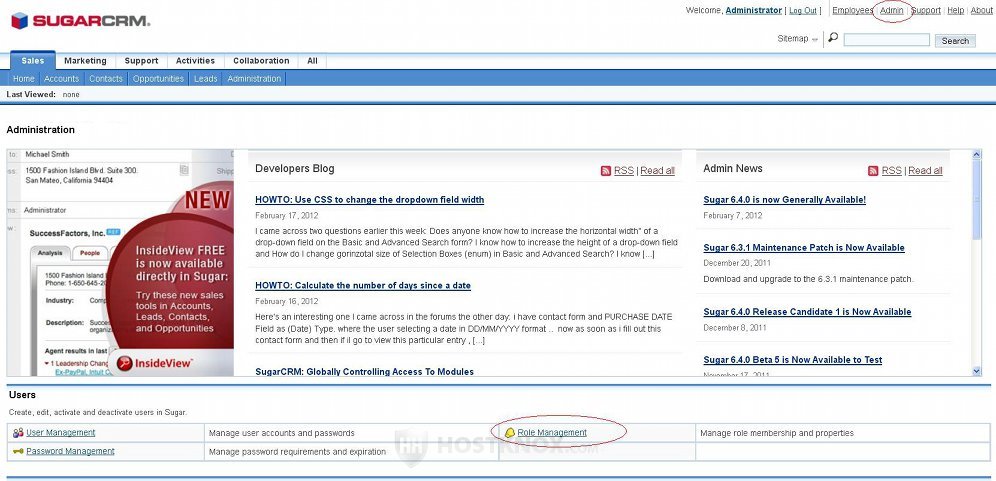Click the news panel scroll down arrow
Screen dimensions: 996x481
tap(976, 371)
